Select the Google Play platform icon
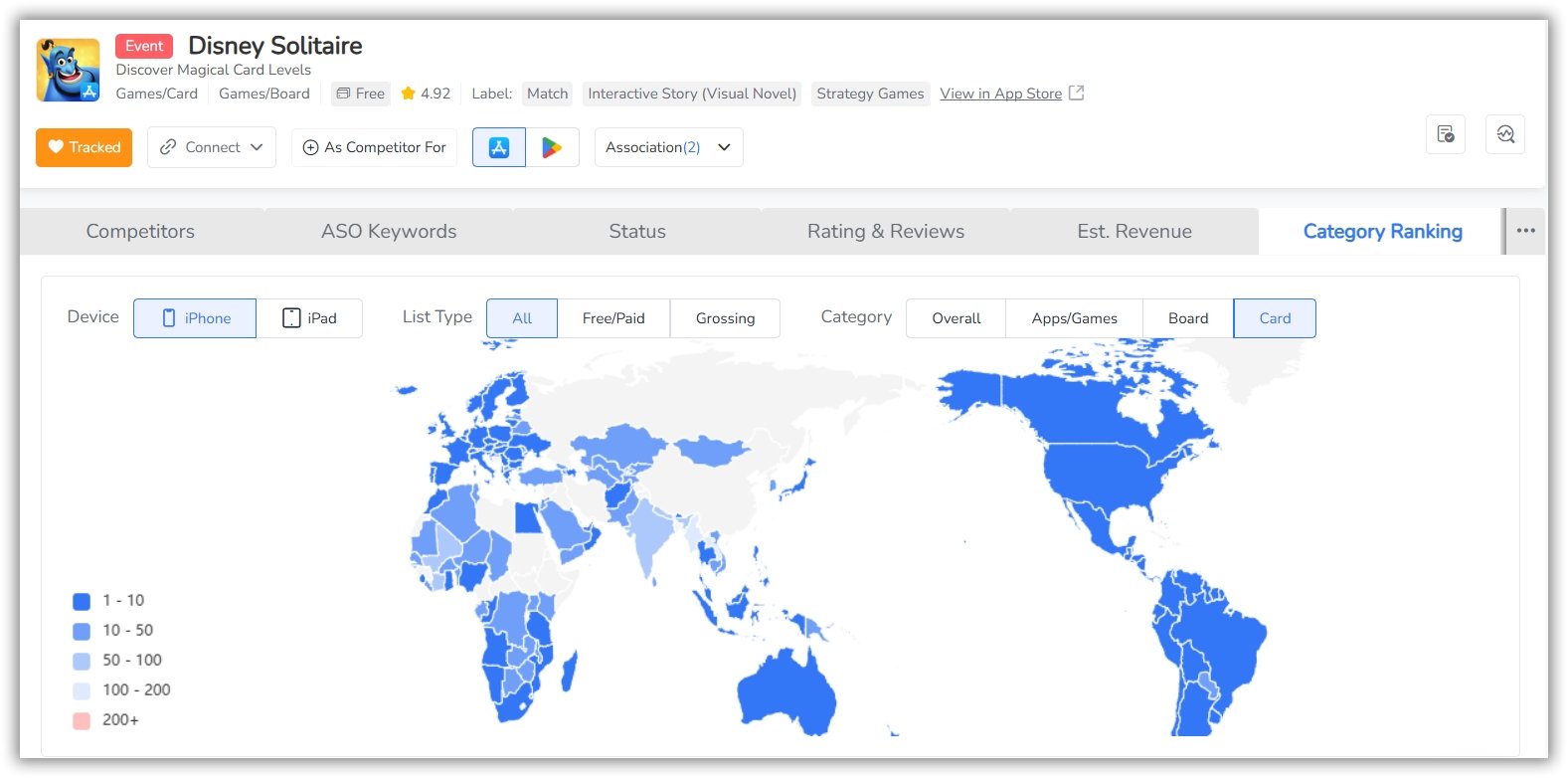The image size is (1568, 778). coord(552,147)
